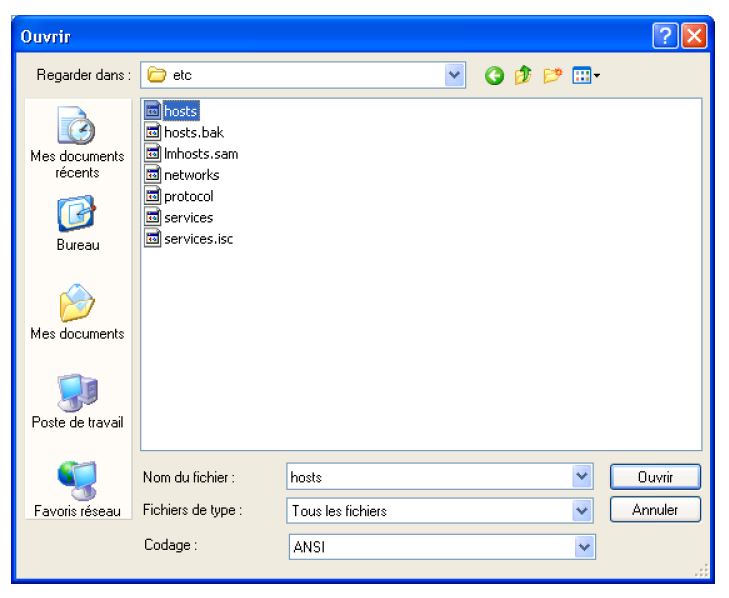The image size is (729, 598).
Task: Click the Annuler button
Action: pos(655,510)
